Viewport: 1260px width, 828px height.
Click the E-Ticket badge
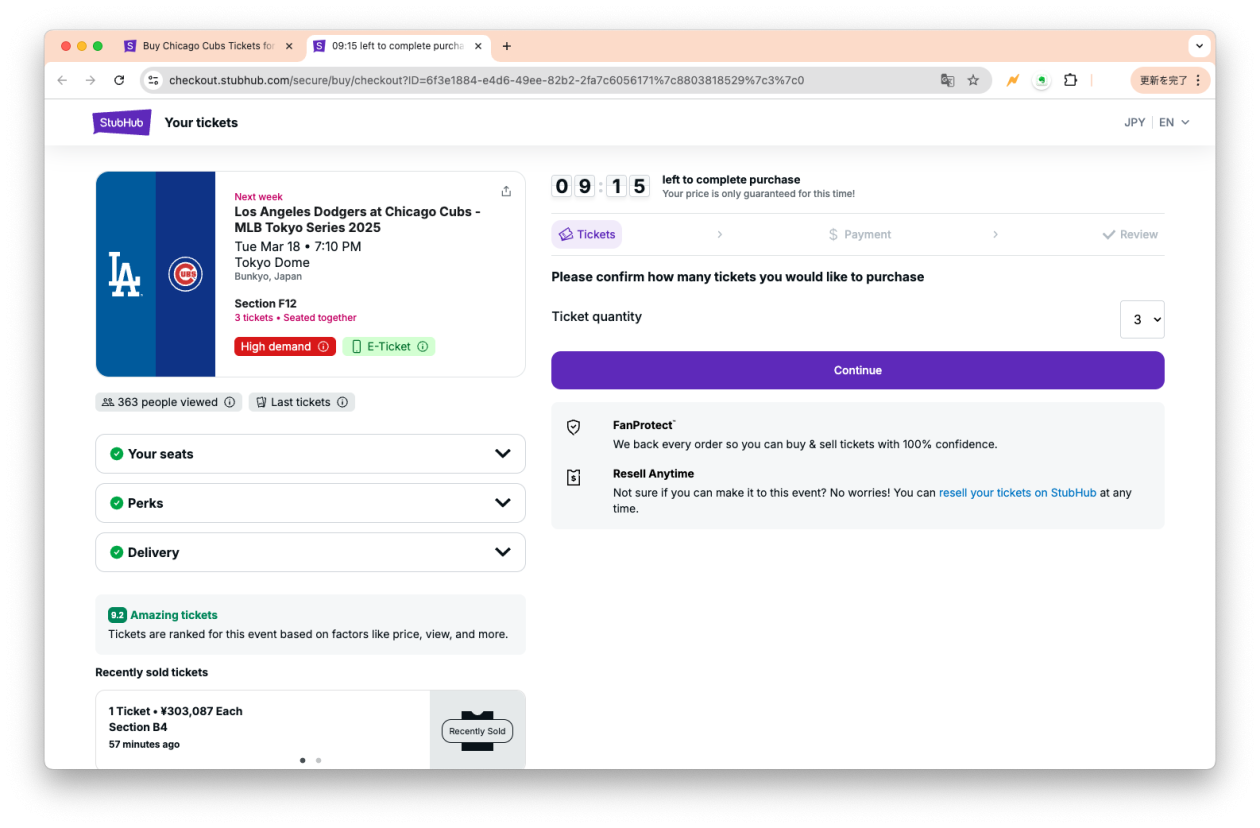click(x=389, y=347)
